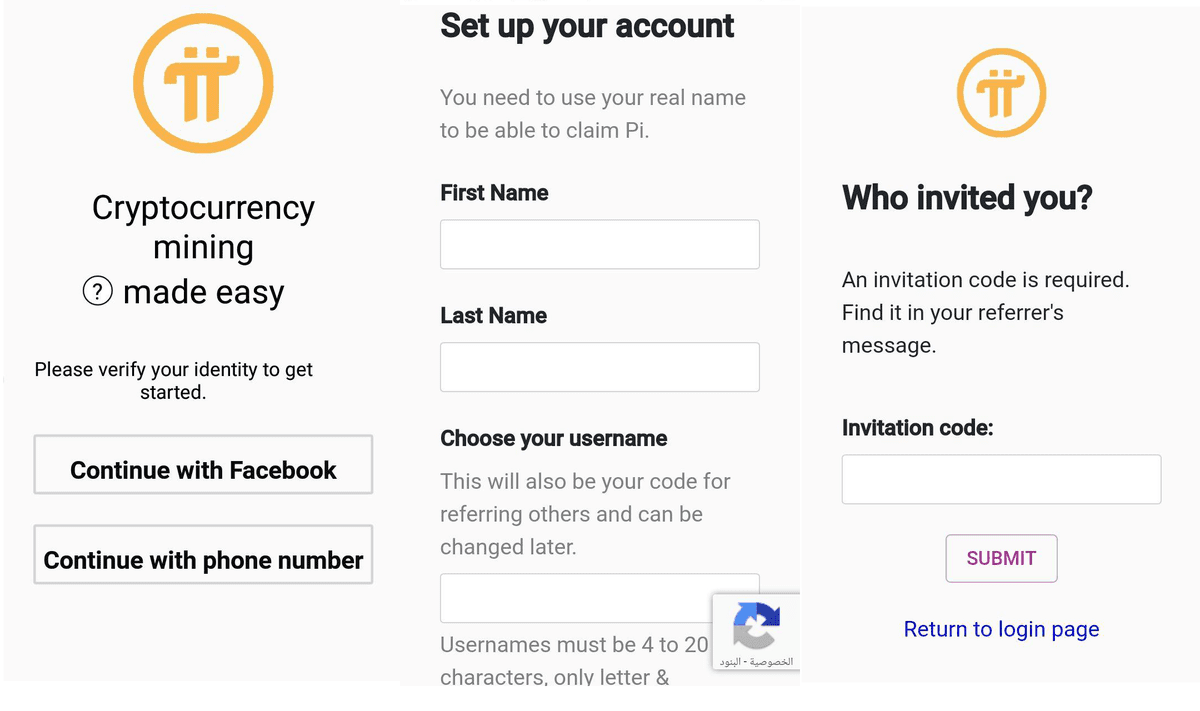Open the Return to login page link
This screenshot has height=711, width=1200.
1001,629
